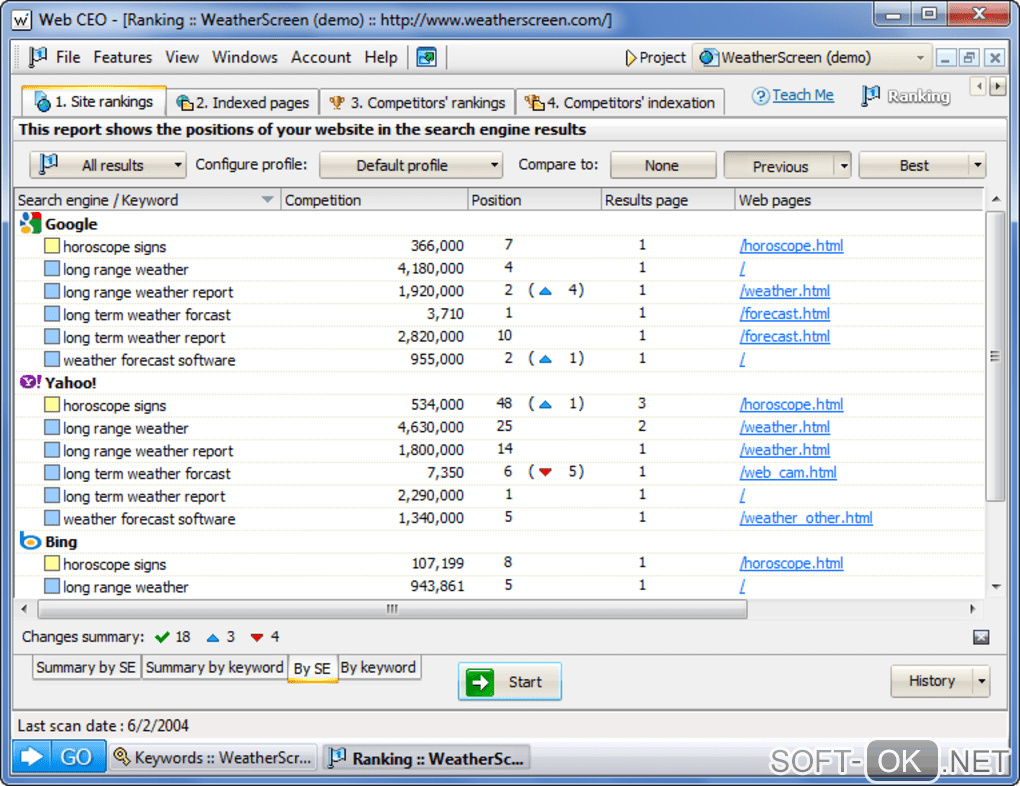Toggle box for Yahoo long range weather report
Screen dimensions: 1020x786
52,450
